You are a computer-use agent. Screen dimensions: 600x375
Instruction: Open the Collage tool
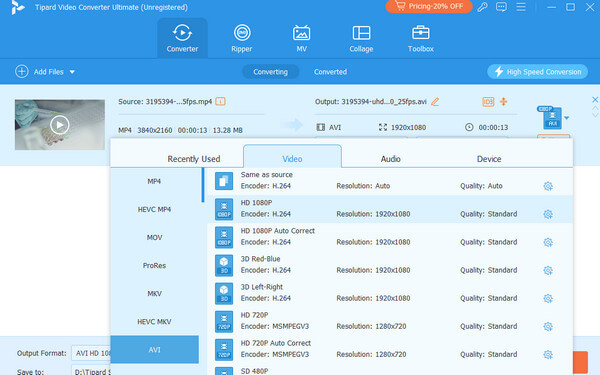click(x=361, y=38)
